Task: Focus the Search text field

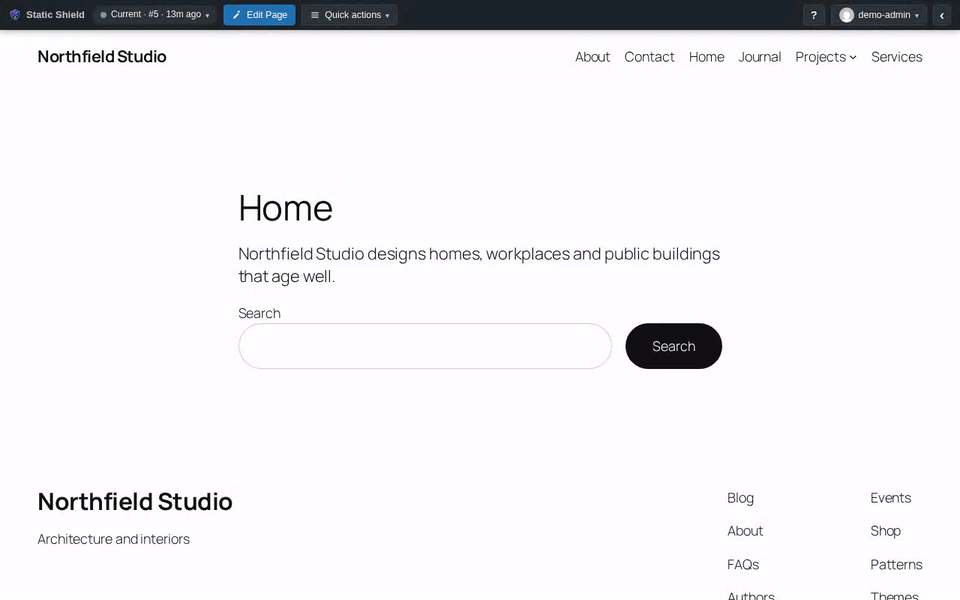Action: [x=425, y=346]
